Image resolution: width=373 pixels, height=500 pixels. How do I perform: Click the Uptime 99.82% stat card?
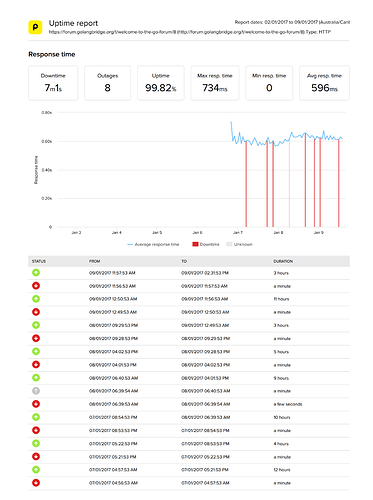(161, 83)
